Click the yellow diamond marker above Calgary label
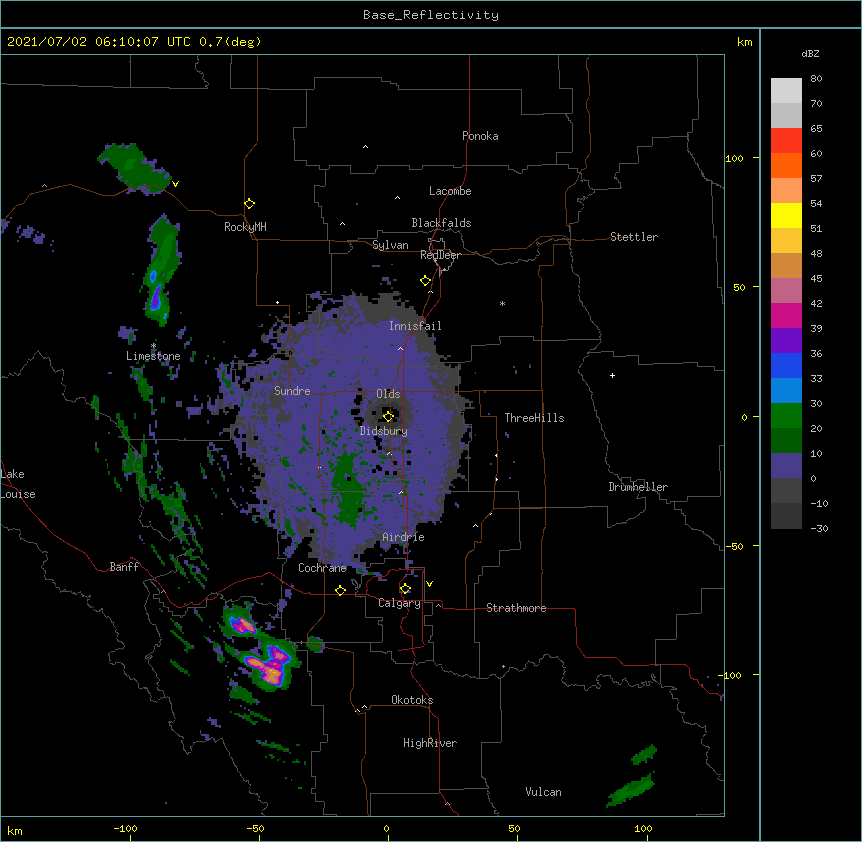This screenshot has width=862, height=842. [405, 589]
